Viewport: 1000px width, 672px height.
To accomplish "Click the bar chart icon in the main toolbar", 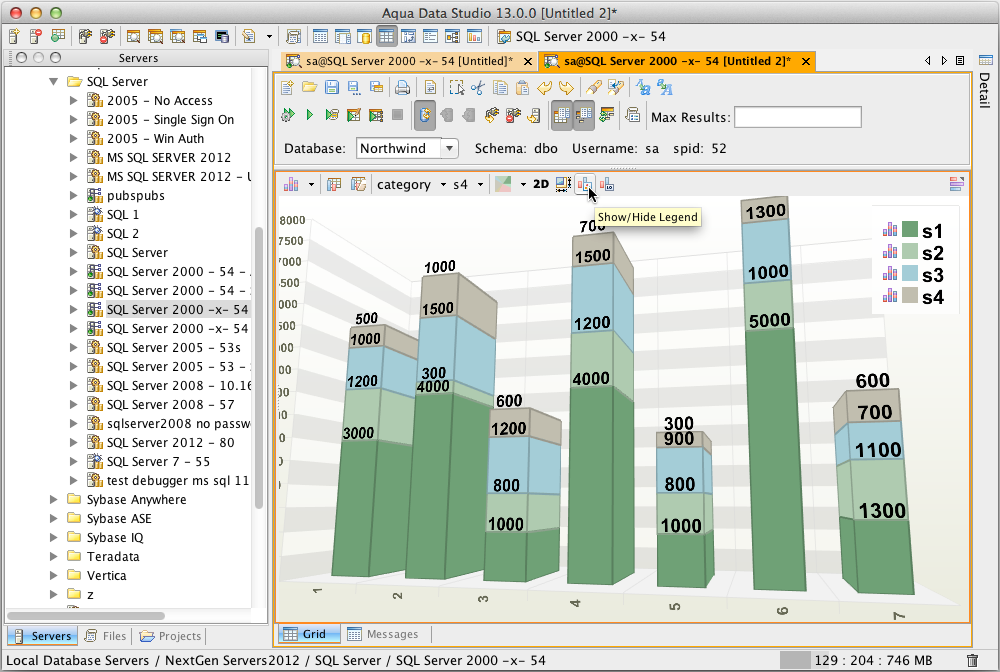I will coord(474,36).
